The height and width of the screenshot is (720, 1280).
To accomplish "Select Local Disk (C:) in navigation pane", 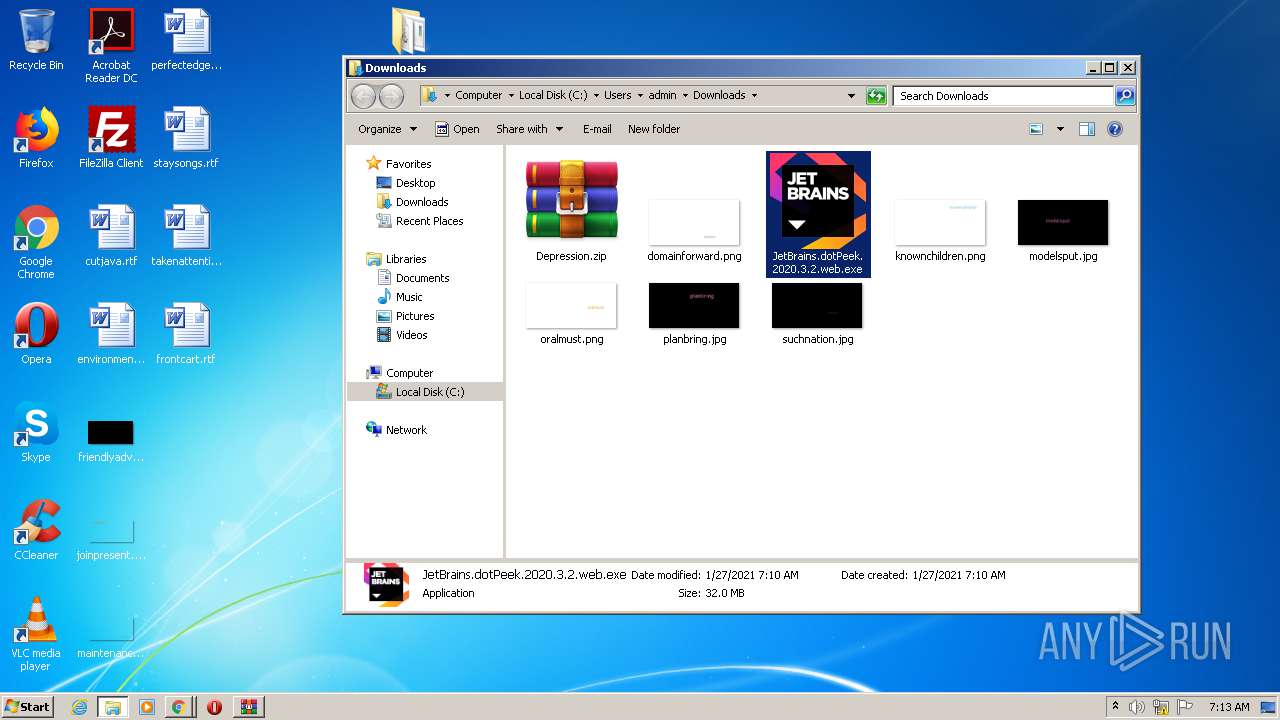I will click(425, 392).
